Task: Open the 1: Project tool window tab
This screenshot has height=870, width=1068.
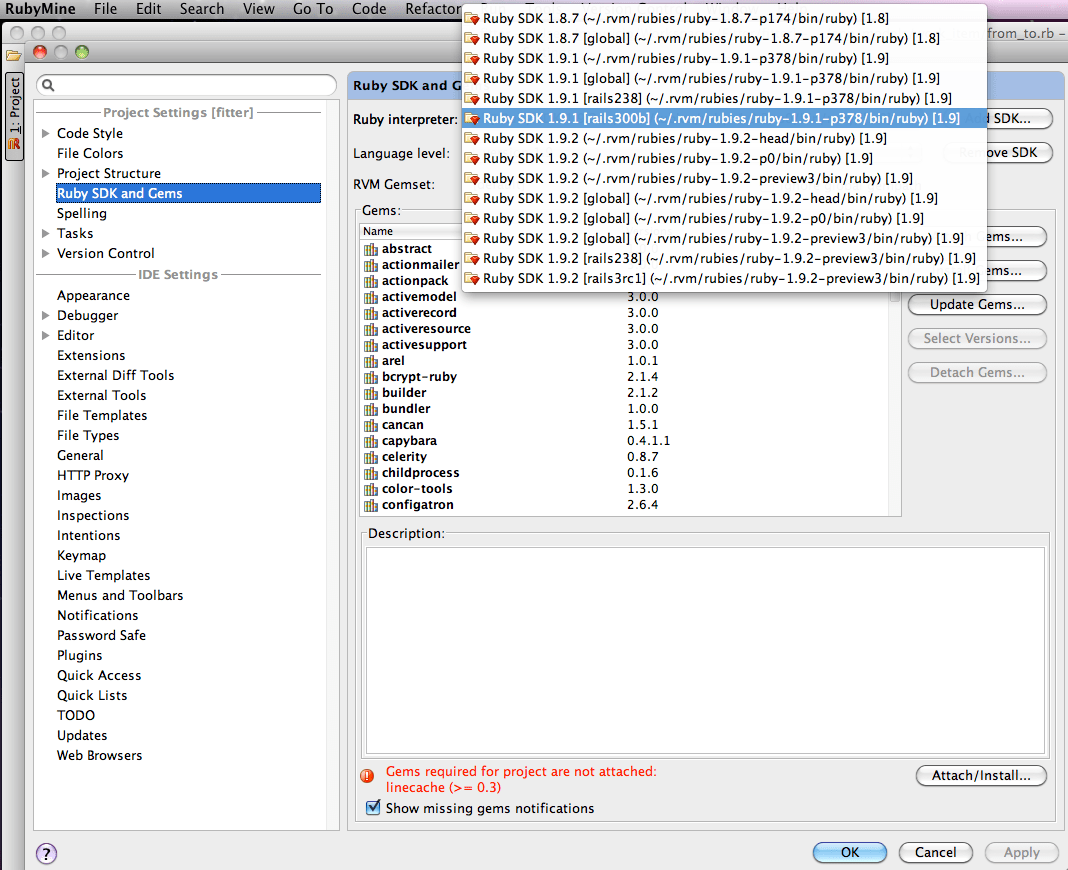Action: (x=14, y=116)
